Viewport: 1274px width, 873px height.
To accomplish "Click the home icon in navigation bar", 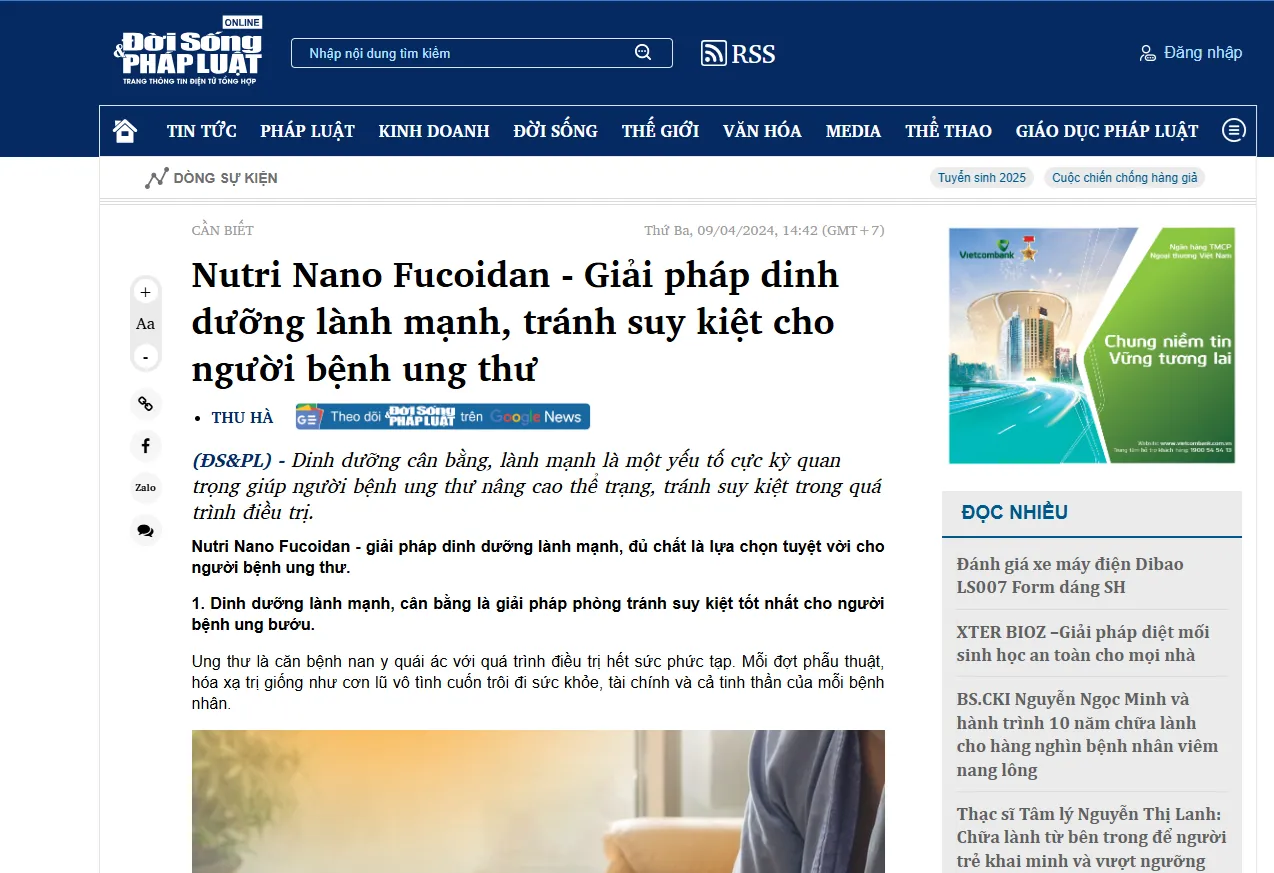I will pos(125,131).
